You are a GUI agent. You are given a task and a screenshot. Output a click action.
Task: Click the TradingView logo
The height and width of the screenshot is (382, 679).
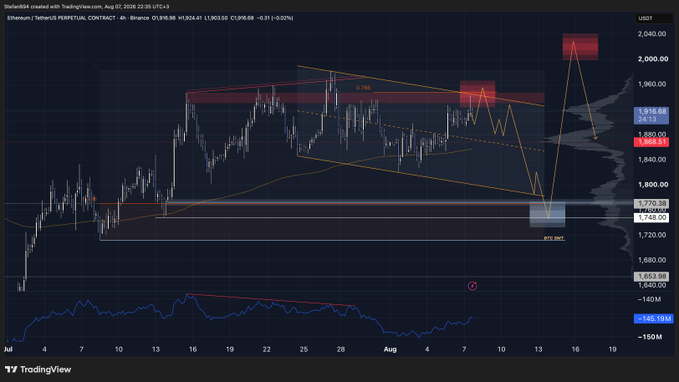point(38,369)
